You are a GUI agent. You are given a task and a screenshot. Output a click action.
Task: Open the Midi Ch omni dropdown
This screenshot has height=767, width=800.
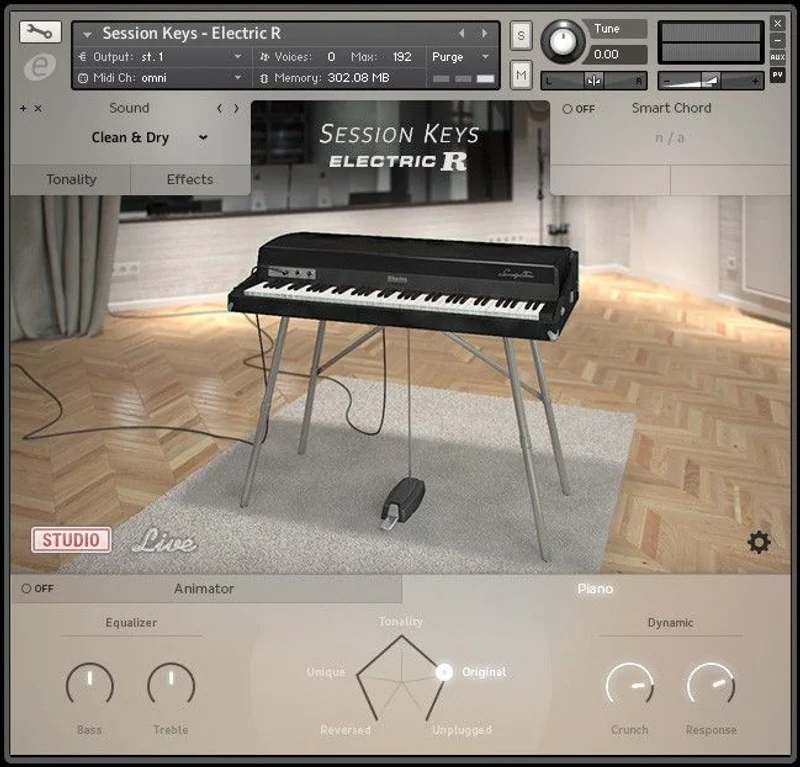[x=160, y=78]
